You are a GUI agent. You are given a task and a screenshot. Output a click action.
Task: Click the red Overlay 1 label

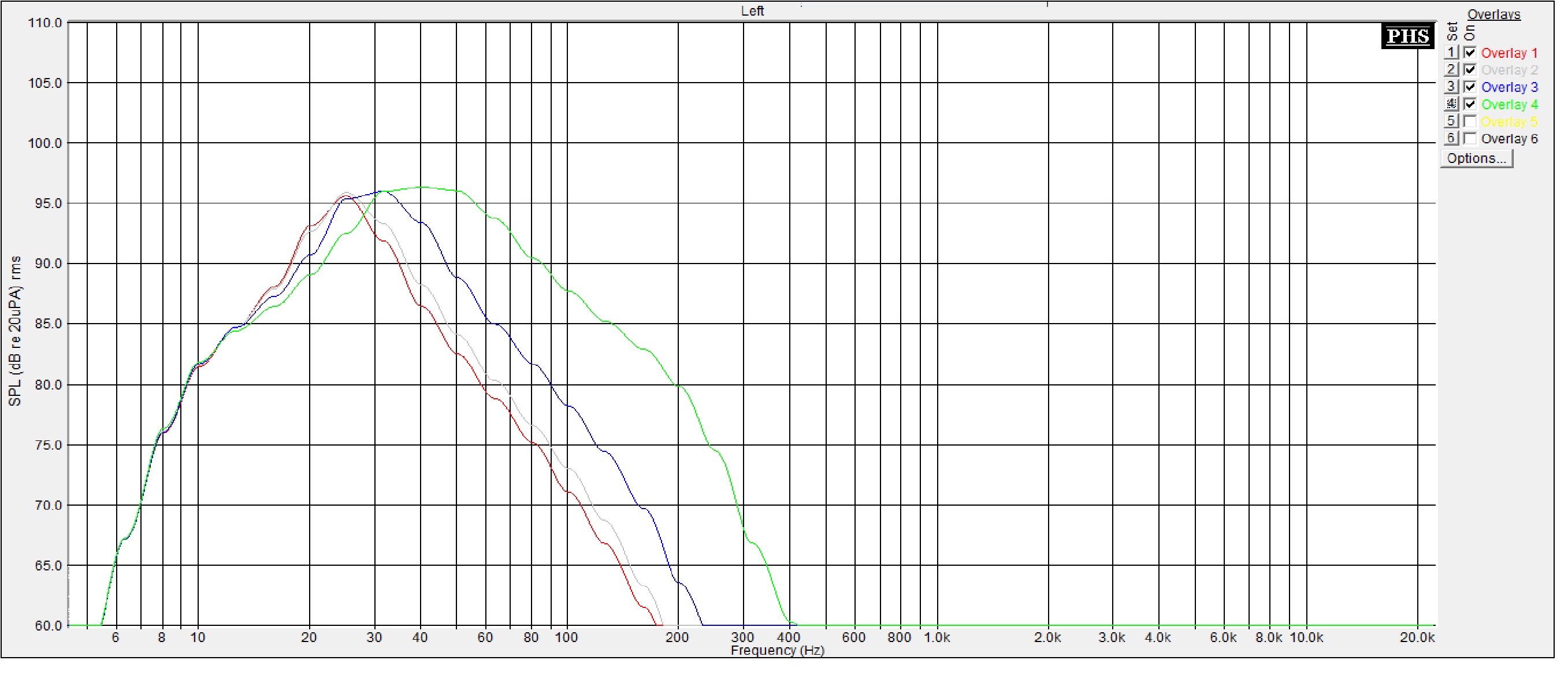(1508, 53)
